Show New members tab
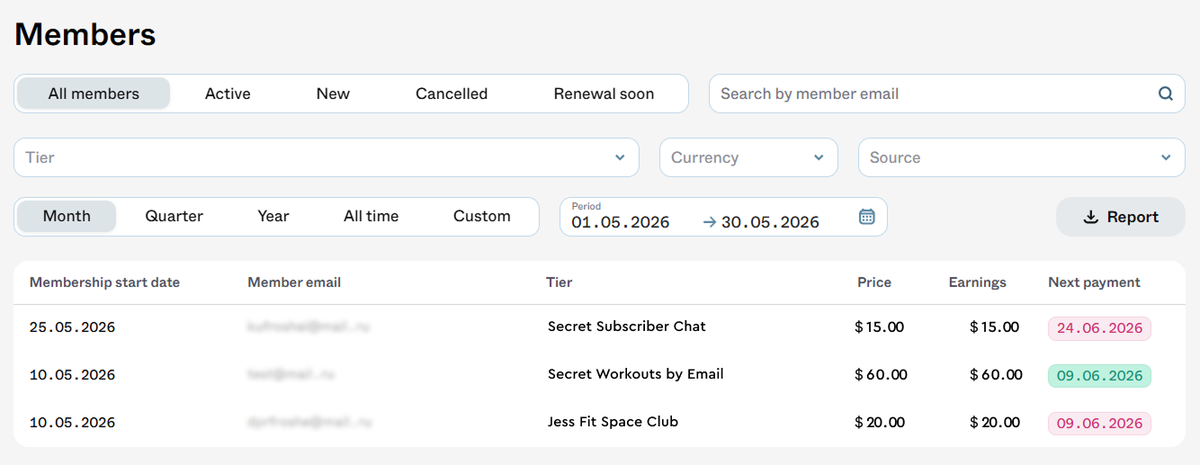 pos(333,94)
